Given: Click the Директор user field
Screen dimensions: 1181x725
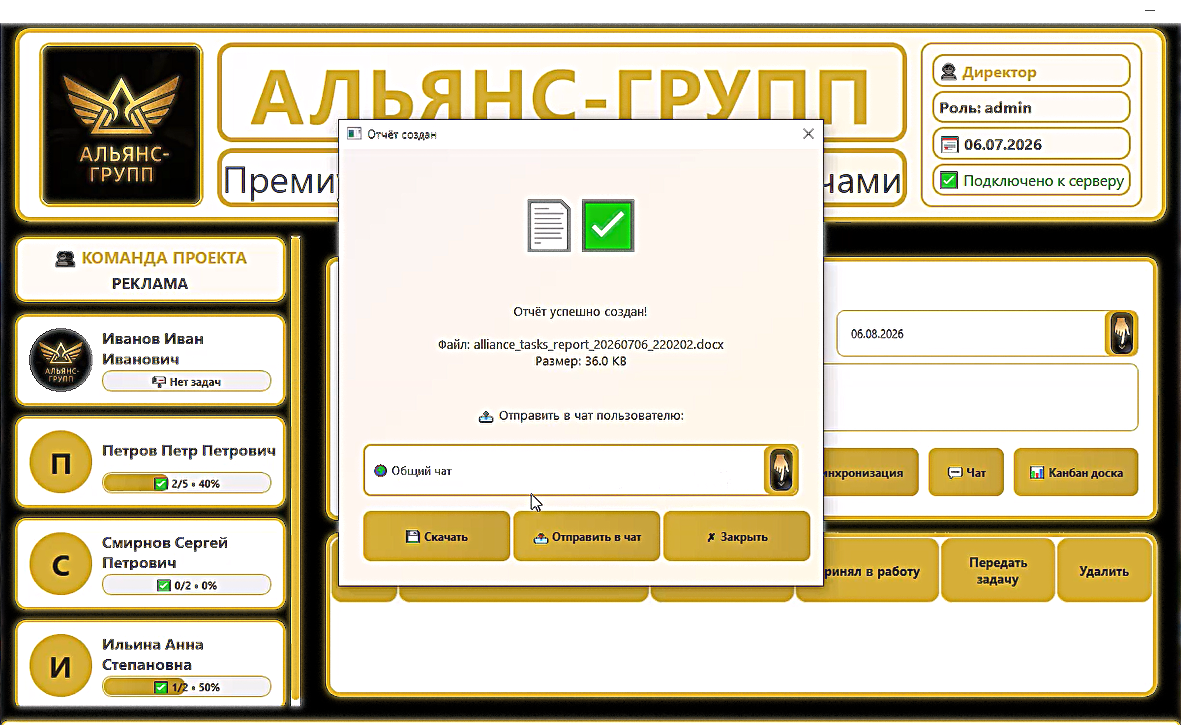Looking at the screenshot, I should [1031, 72].
